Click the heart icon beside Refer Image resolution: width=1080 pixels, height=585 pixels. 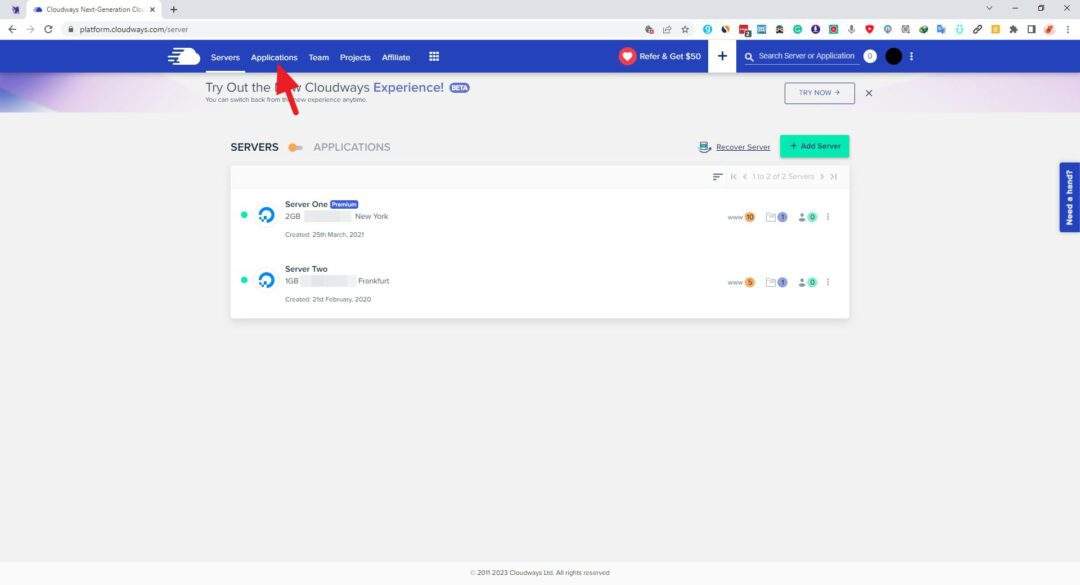pos(627,57)
